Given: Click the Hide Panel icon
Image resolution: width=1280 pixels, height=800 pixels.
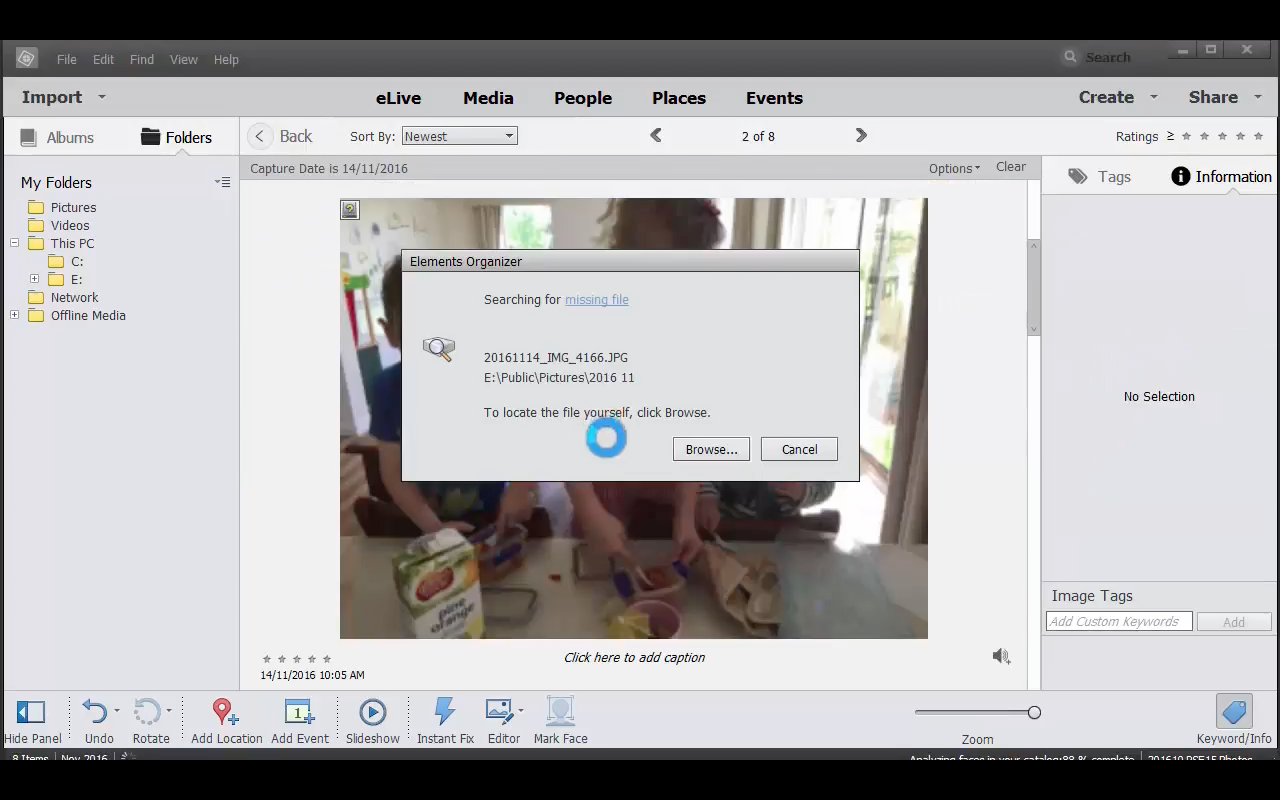Looking at the screenshot, I should coord(31,712).
